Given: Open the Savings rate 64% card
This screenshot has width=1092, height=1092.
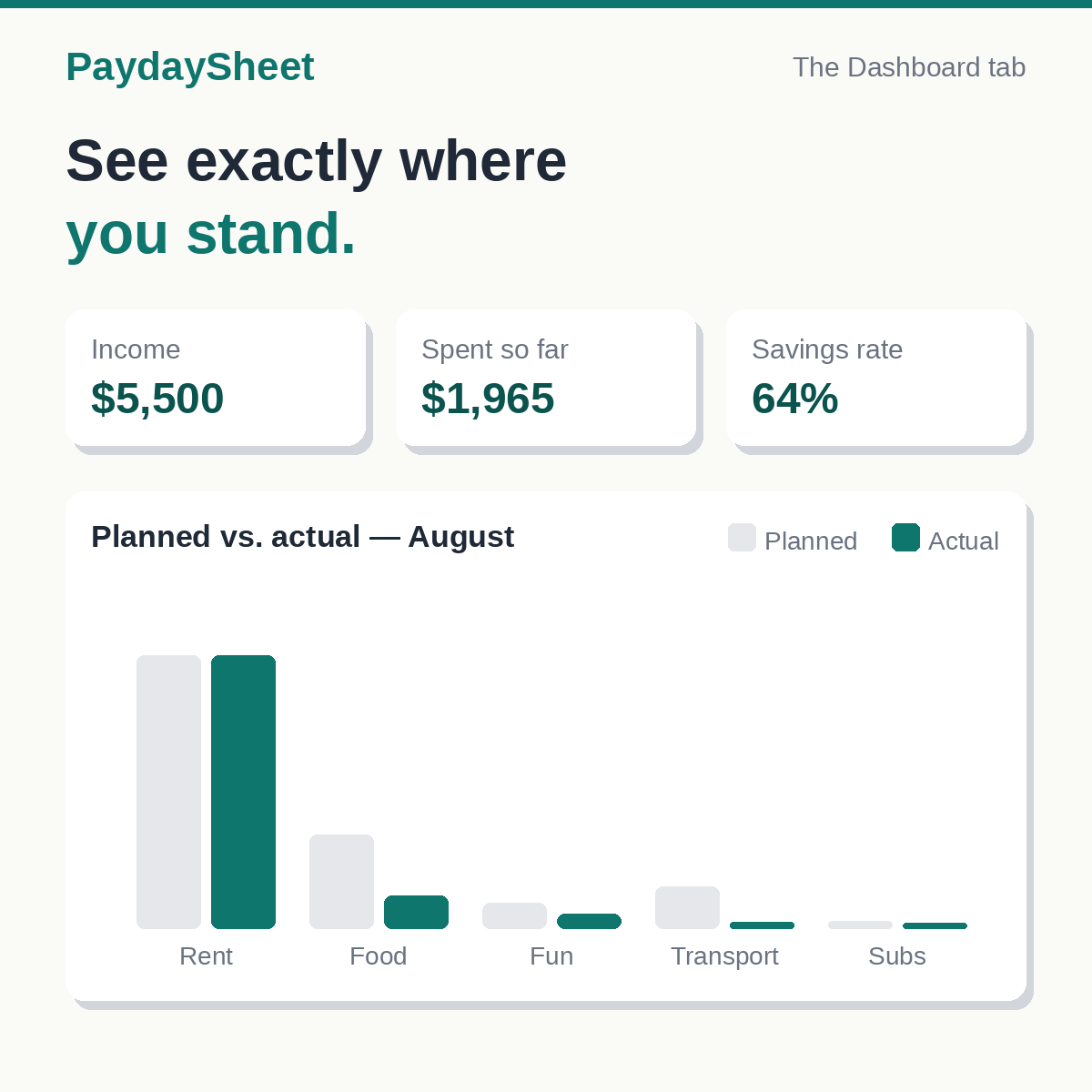Looking at the screenshot, I should click(876, 378).
